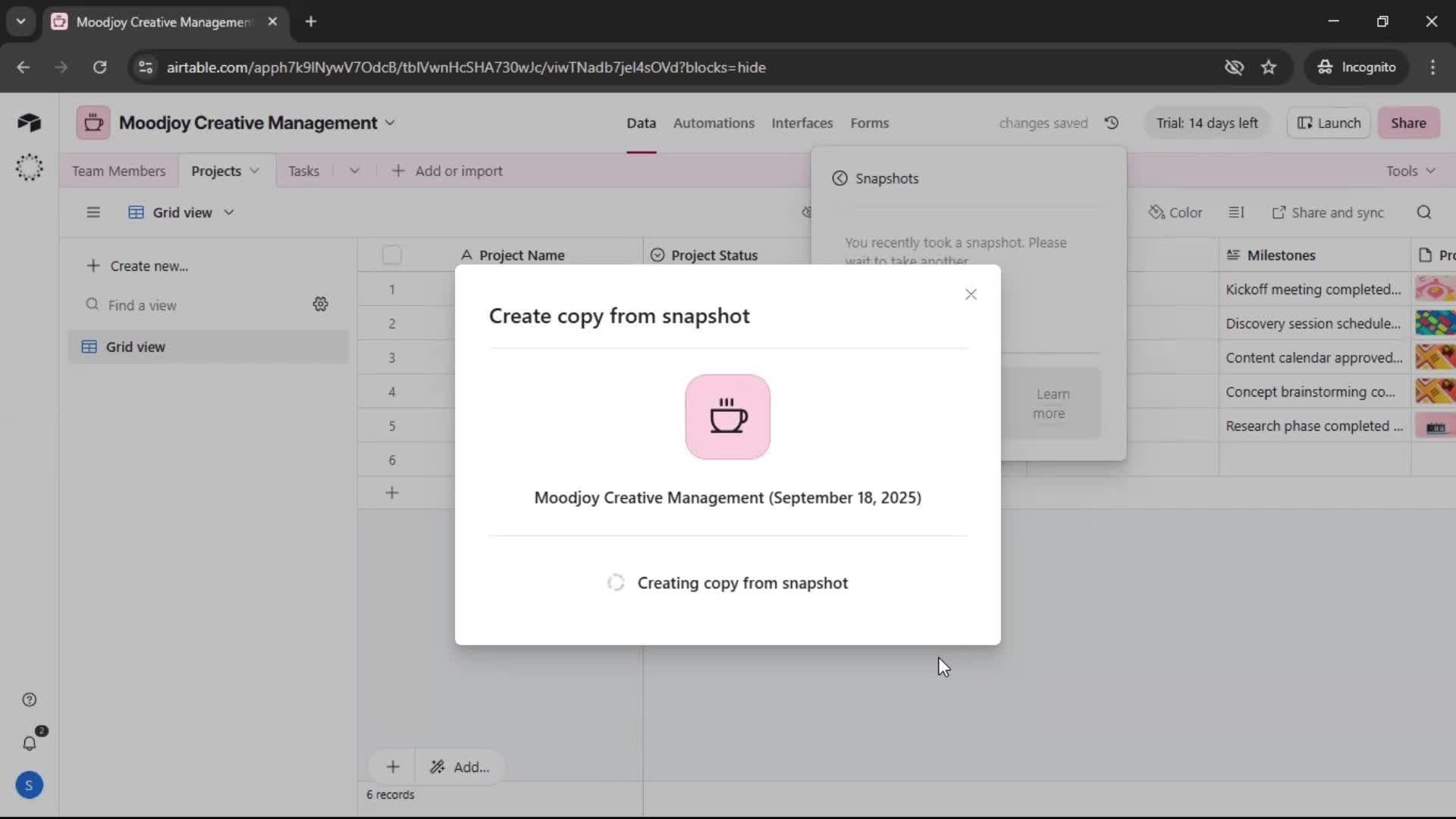This screenshot has height=819, width=1456.
Task: Click the Color paint bucket button
Action: (1175, 212)
